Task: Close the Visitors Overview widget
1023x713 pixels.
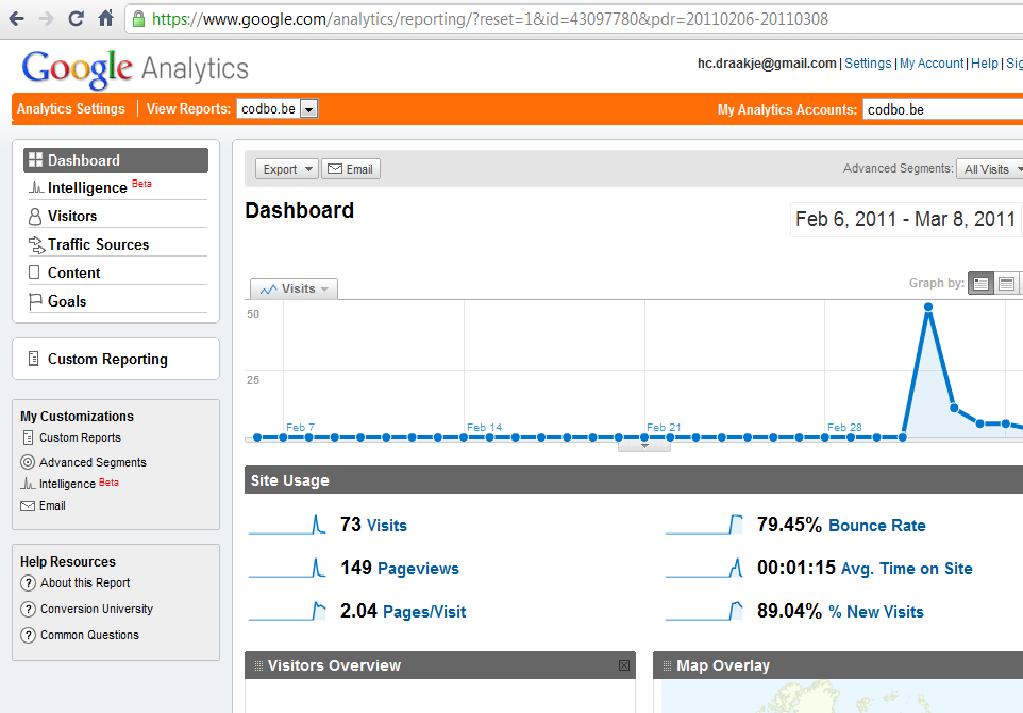Action: click(624, 665)
